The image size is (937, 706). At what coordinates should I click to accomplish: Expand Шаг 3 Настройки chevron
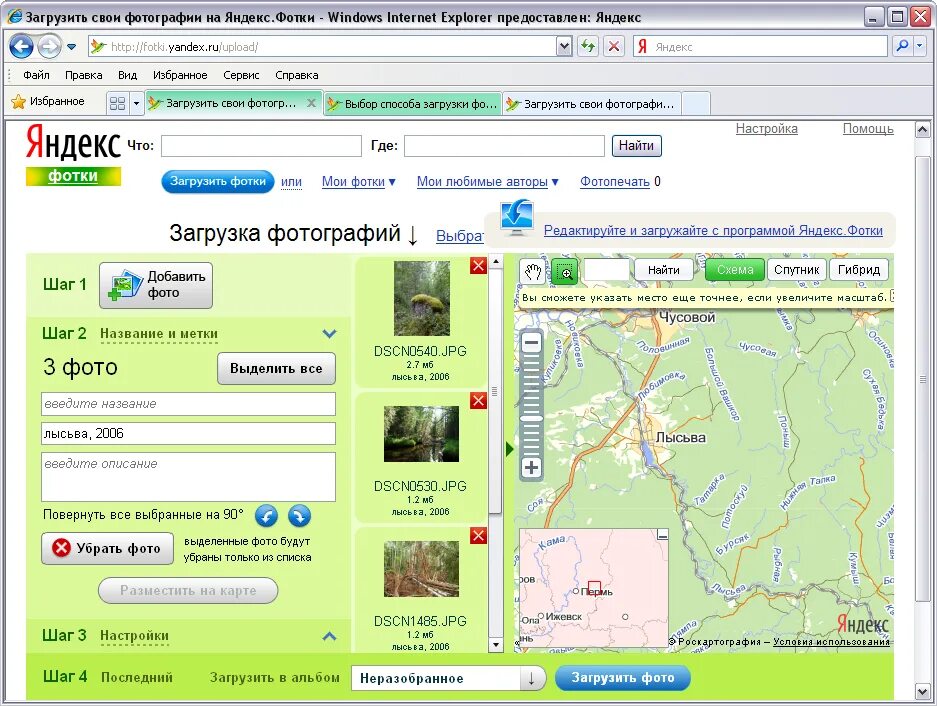tap(329, 636)
